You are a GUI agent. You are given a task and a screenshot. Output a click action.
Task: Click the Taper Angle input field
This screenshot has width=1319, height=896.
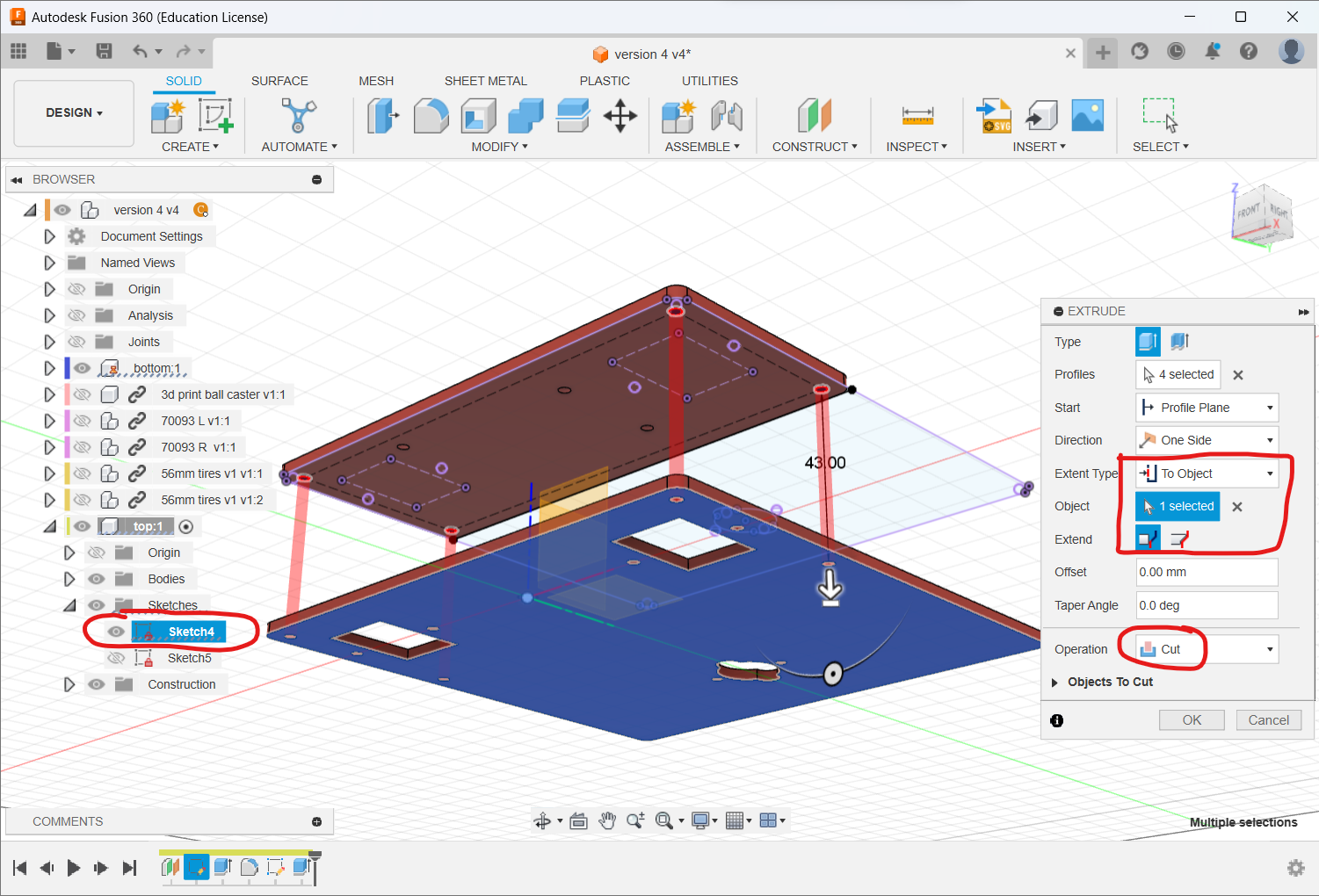(1207, 605)
